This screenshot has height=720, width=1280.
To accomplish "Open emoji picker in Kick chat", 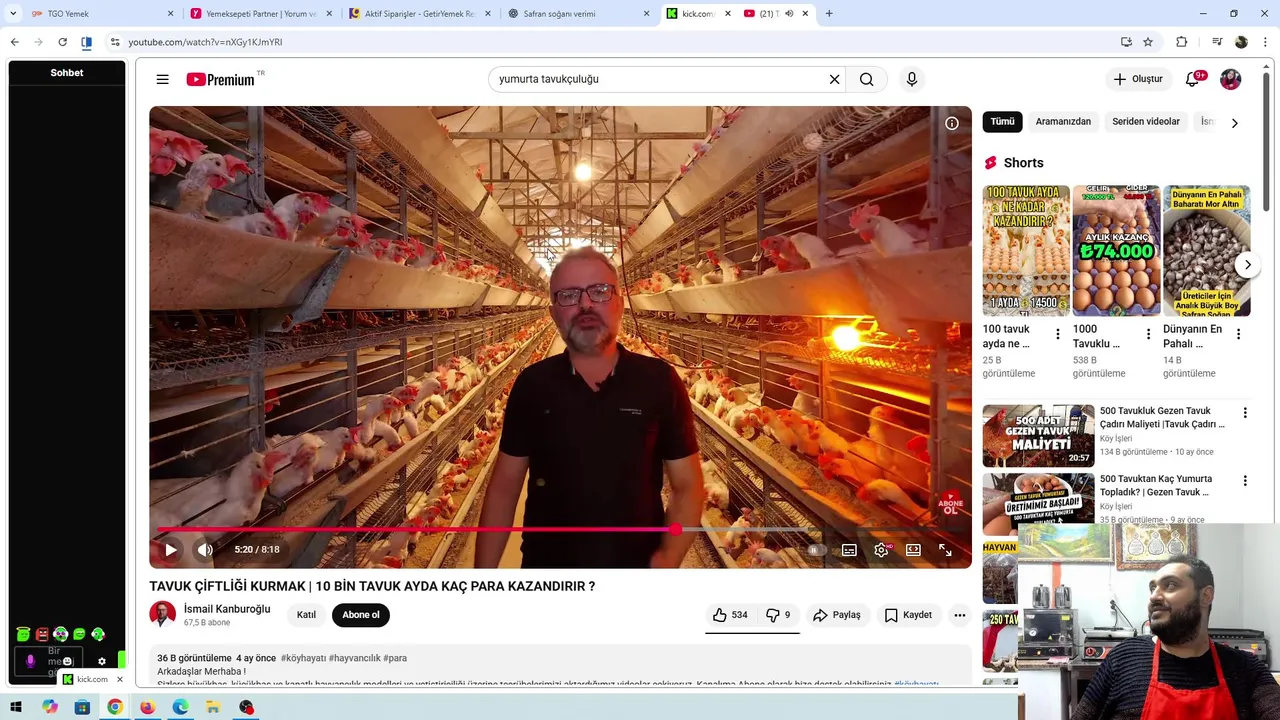I will point(67,661).
